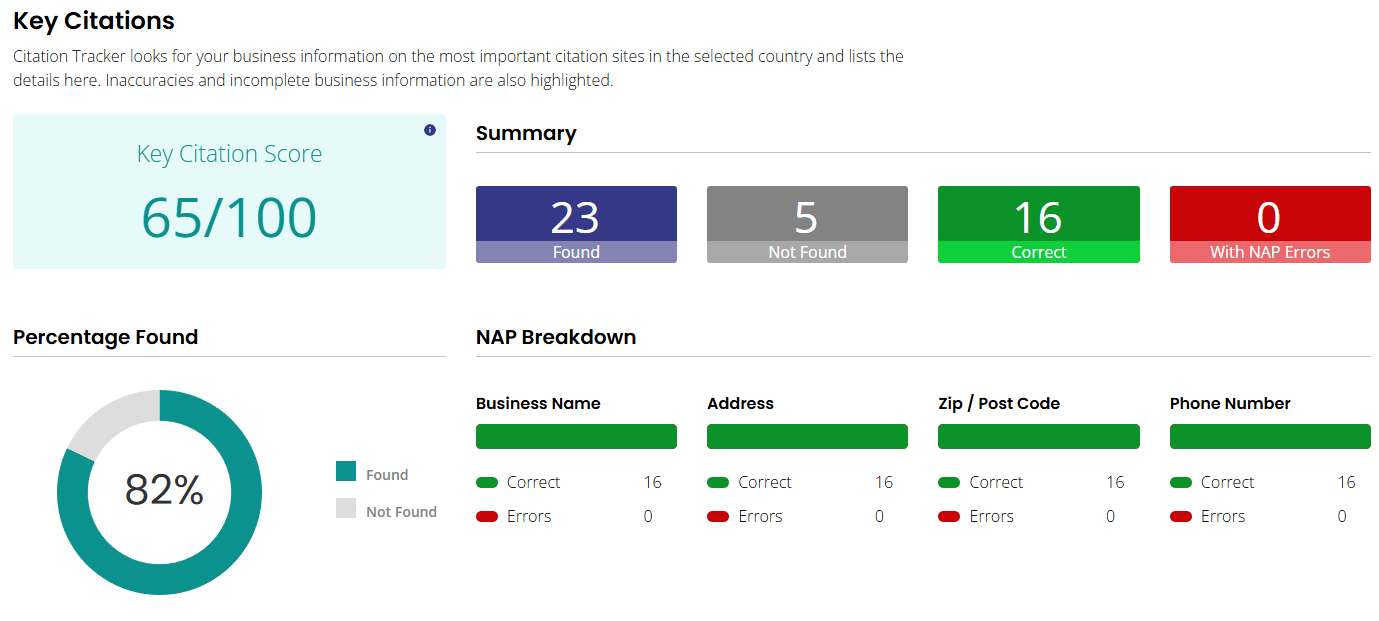Click Errors under Phone Number
The height and width of the screenshot is (621, 1379).
point(1223,516)
